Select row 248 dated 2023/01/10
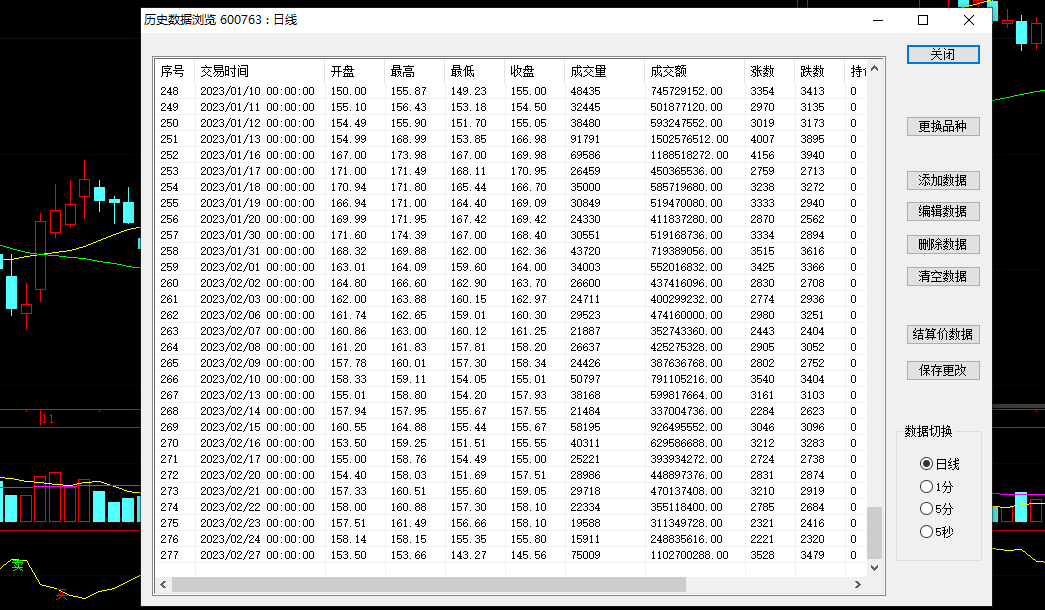This screenshot has height=610, width=1045. click(511, 91)
